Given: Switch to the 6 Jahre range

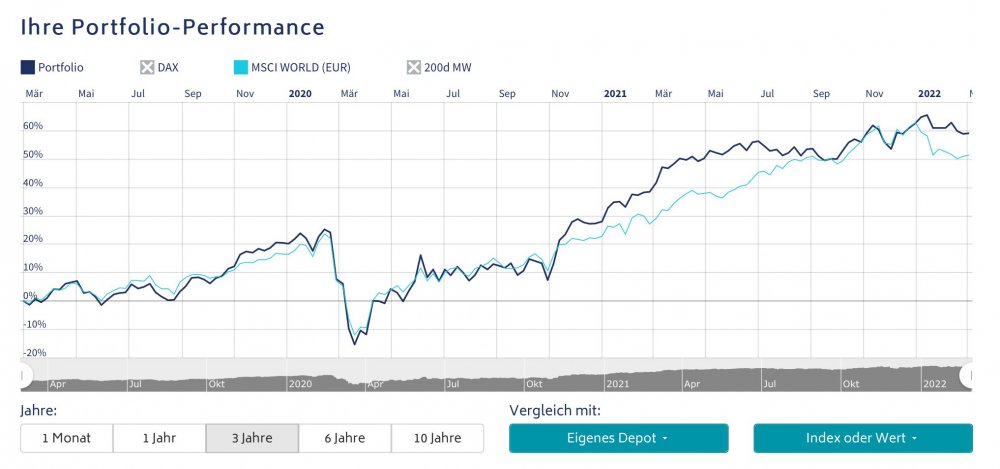Looking at the screenshot, I should pos(345,438).
